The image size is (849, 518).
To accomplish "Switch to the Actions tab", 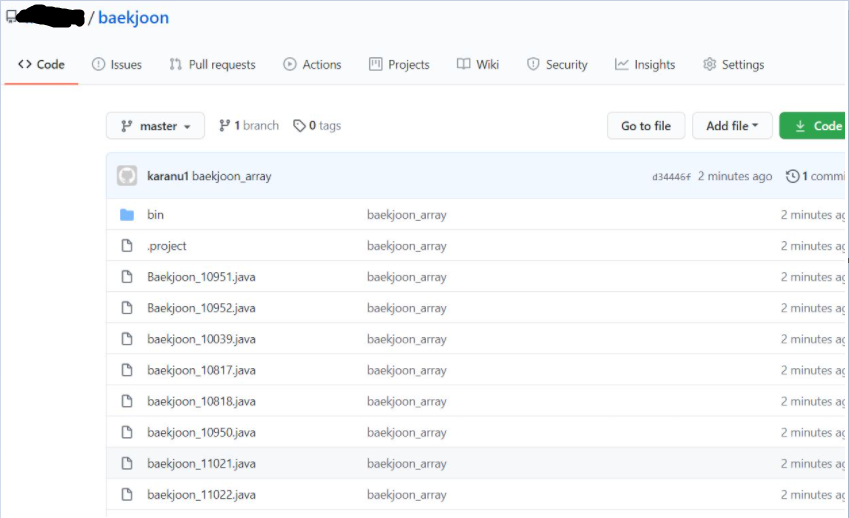I will pos(312,64).
